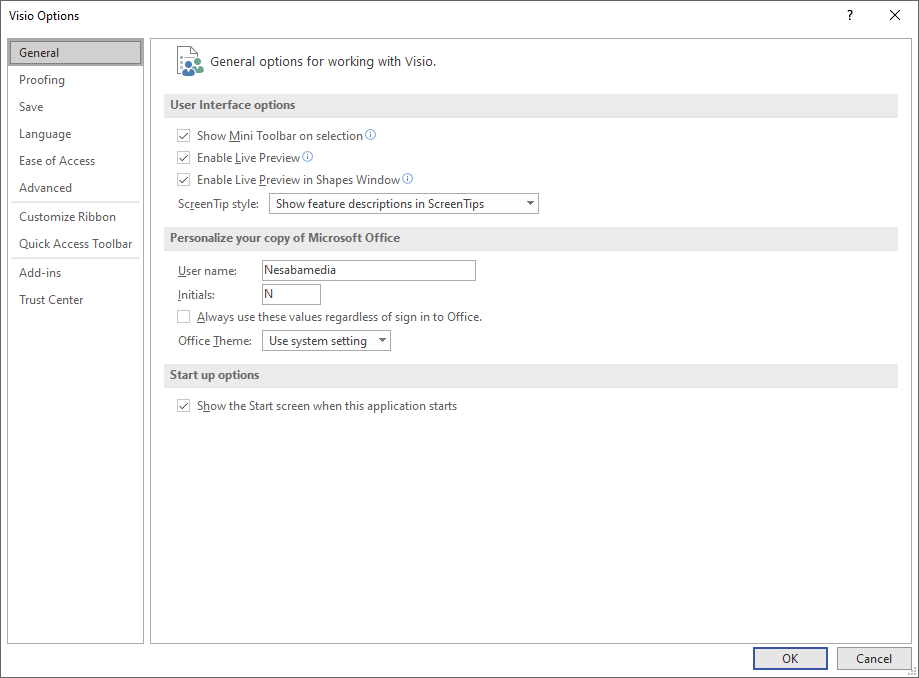919x678 pixels.
Task: Toggle Enable Live Preview checkbox
Action: (x=183, y=158)
